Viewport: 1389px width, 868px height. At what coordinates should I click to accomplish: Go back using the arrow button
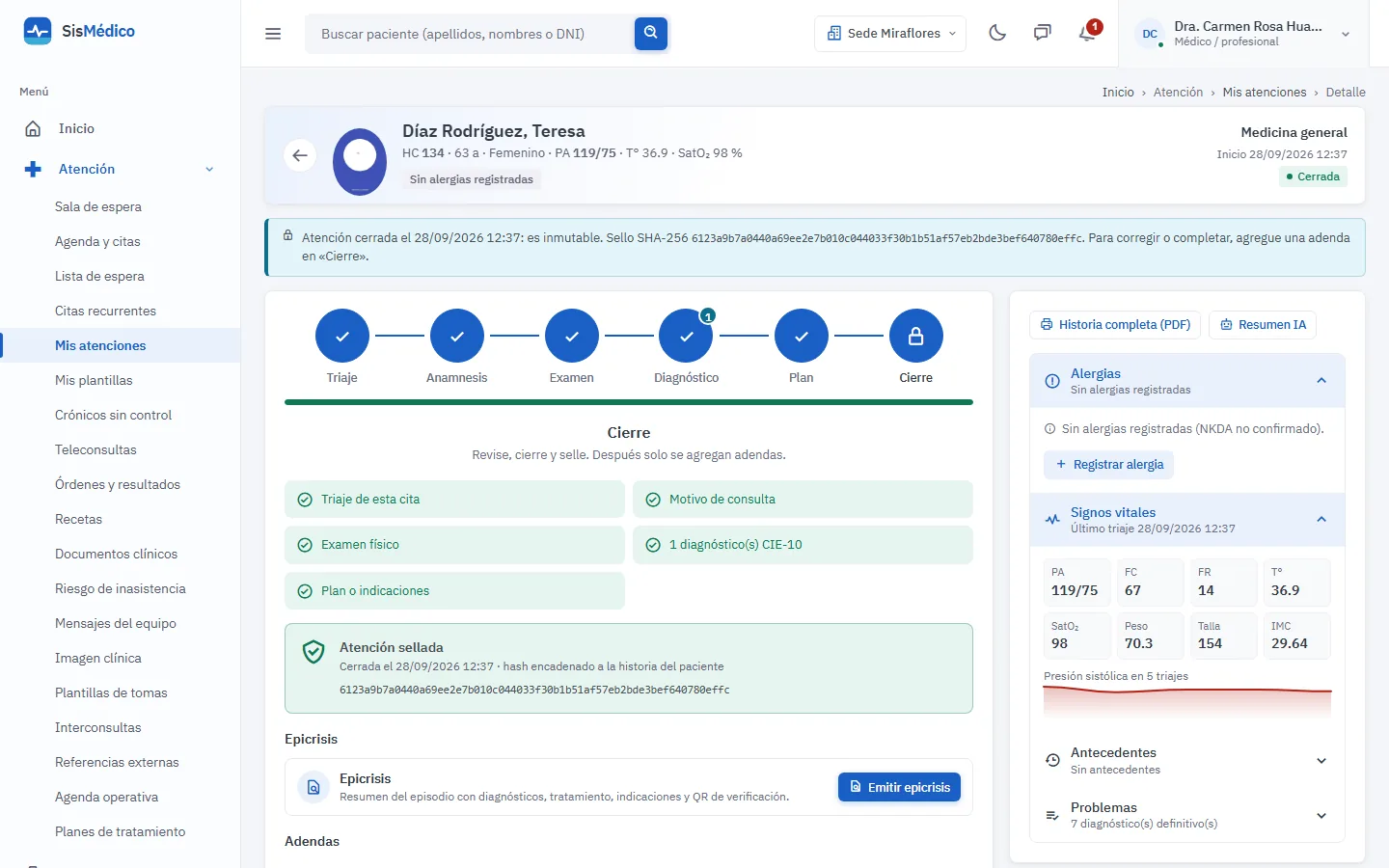coord(300,155)
